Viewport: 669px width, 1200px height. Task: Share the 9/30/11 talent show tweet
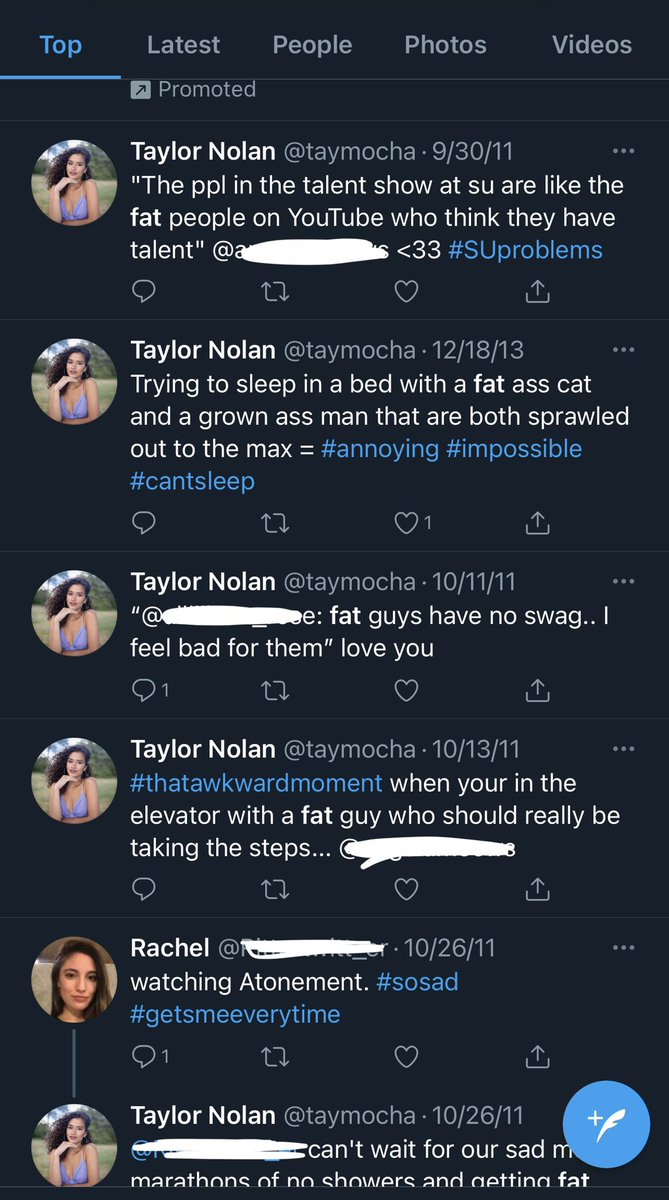537,291
